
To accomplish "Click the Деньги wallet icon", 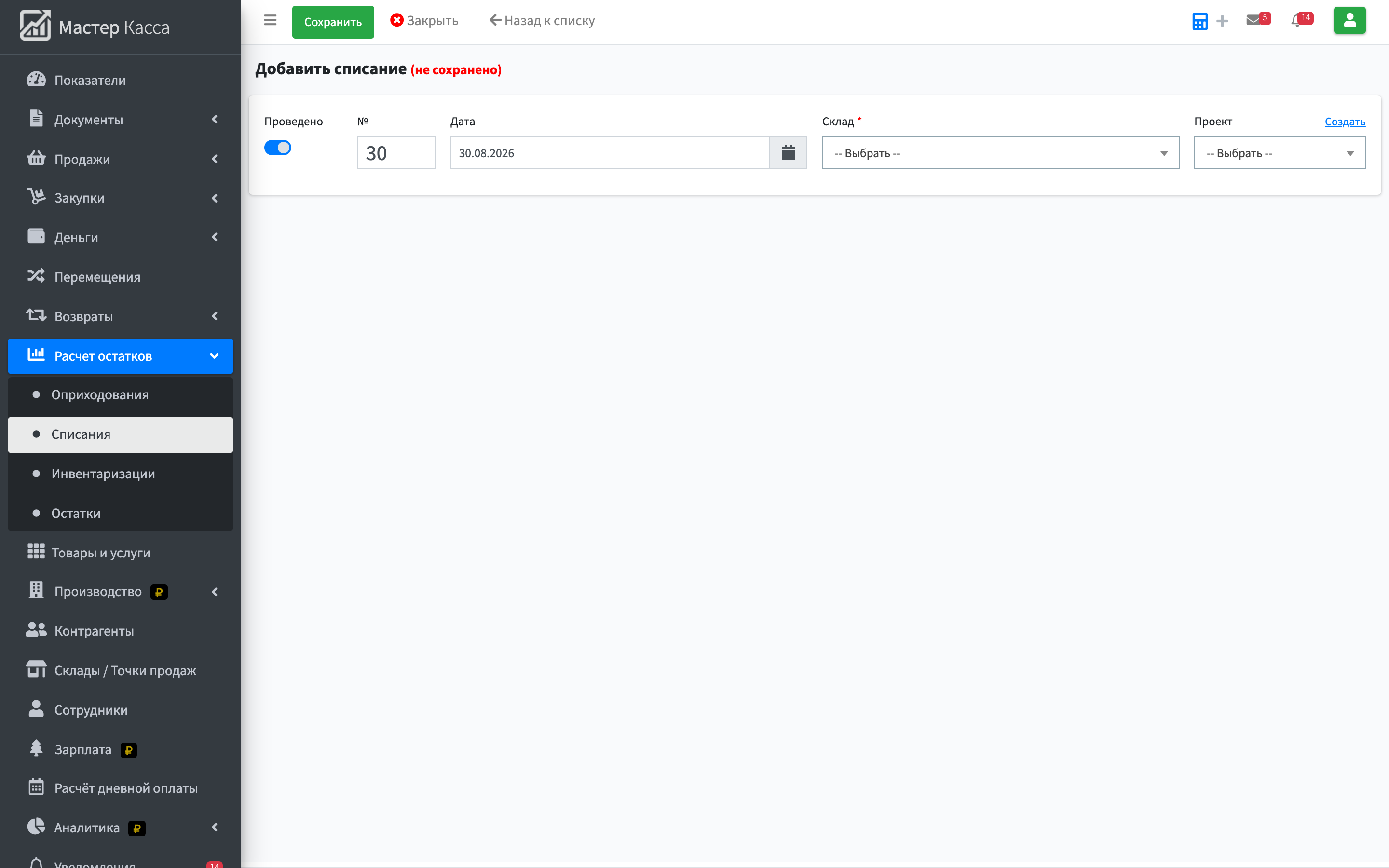I will pyautogui.click(x=36, y=236).
